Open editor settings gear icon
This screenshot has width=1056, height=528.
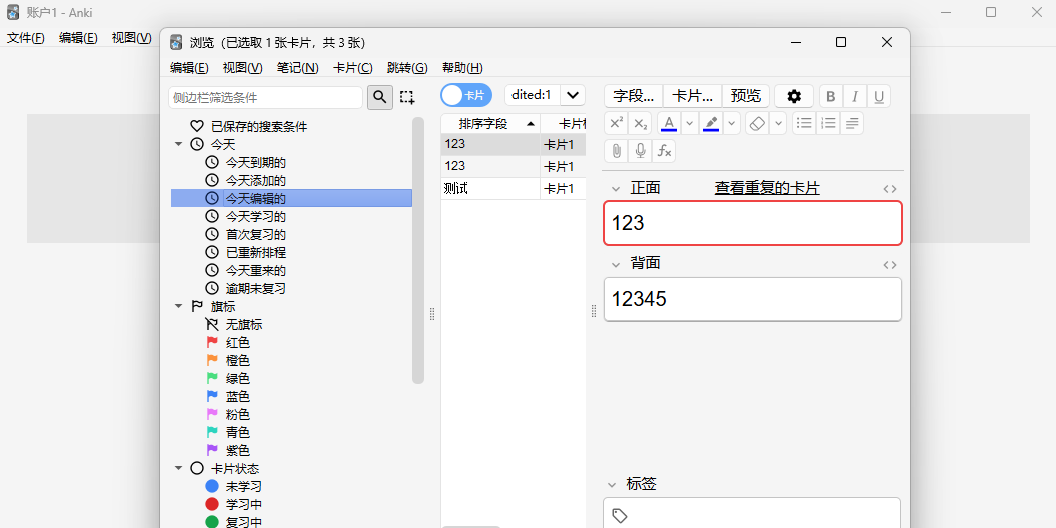(x=794, y=96)
